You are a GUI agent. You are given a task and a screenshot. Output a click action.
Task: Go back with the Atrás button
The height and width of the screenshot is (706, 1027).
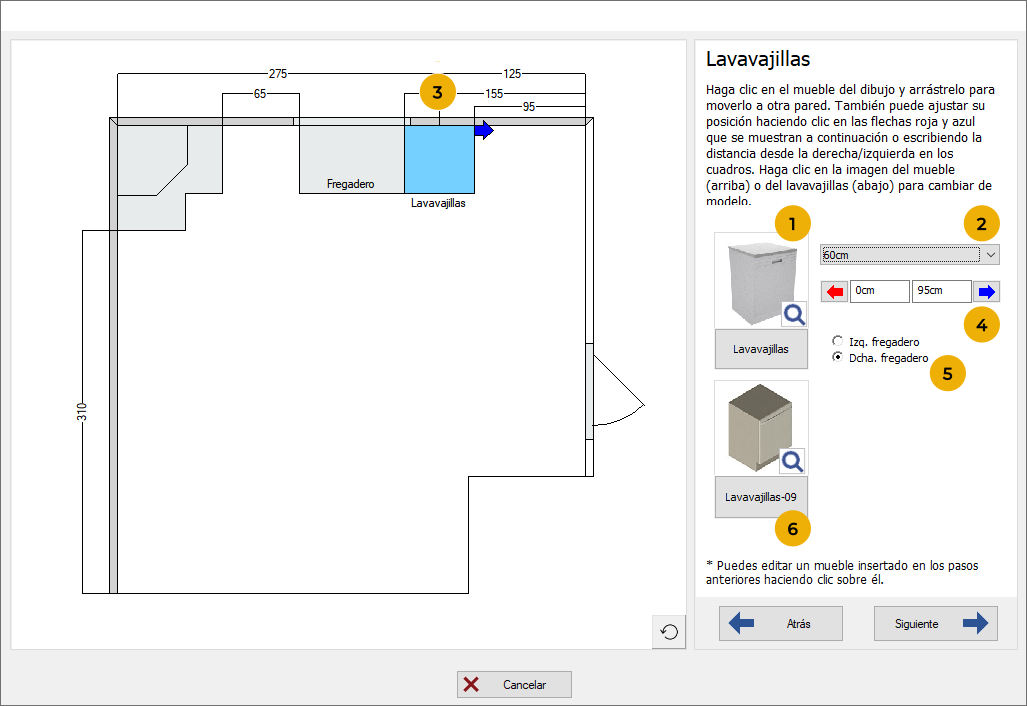pos(781,623)
